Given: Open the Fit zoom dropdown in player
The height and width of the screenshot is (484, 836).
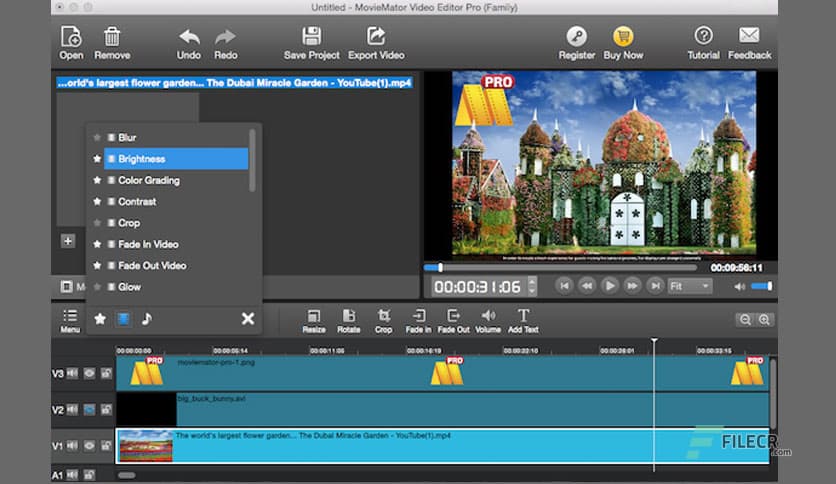Looking at the screenshot, I should click(690, 286).
